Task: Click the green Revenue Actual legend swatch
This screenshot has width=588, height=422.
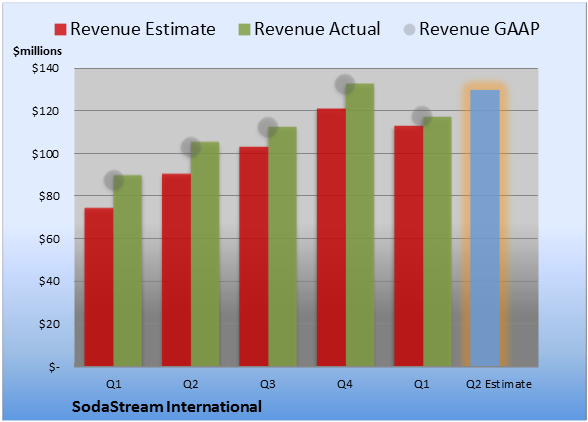Action: [x=244, y=29]
